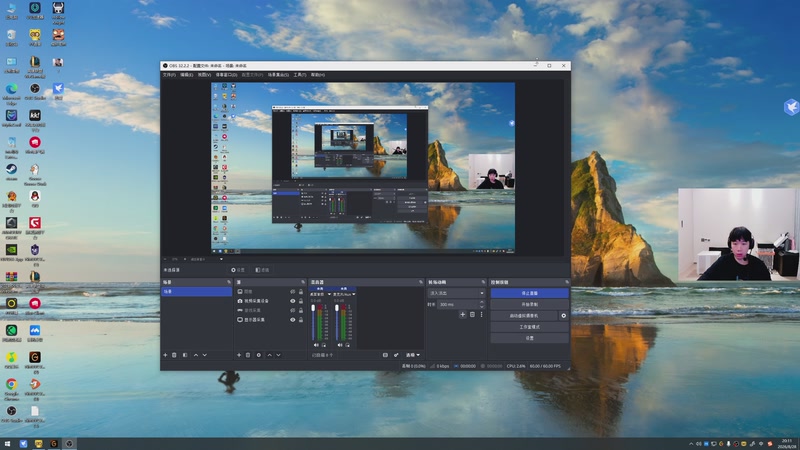Open the 编辑(E) menu
The width and height of the screenshot is (800, 450).
coord(187,75)
